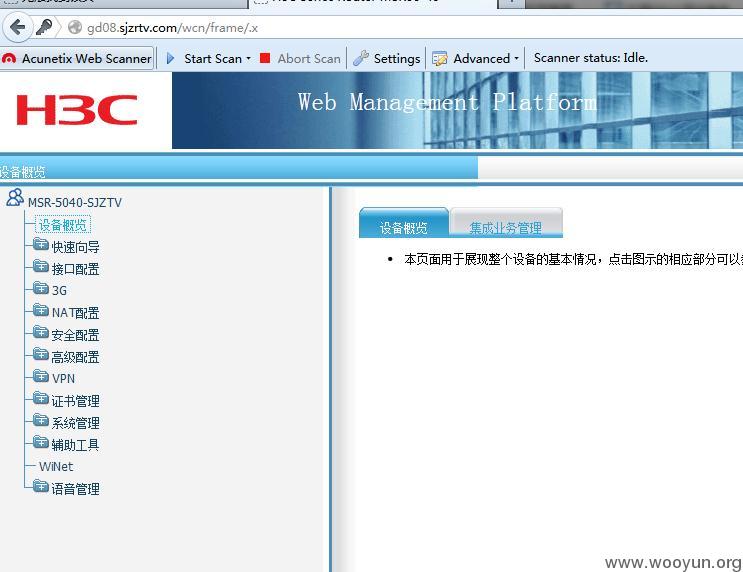Click the globe icon in the address bar
This screenshot has width=743, height=572.
pos(75,27)
